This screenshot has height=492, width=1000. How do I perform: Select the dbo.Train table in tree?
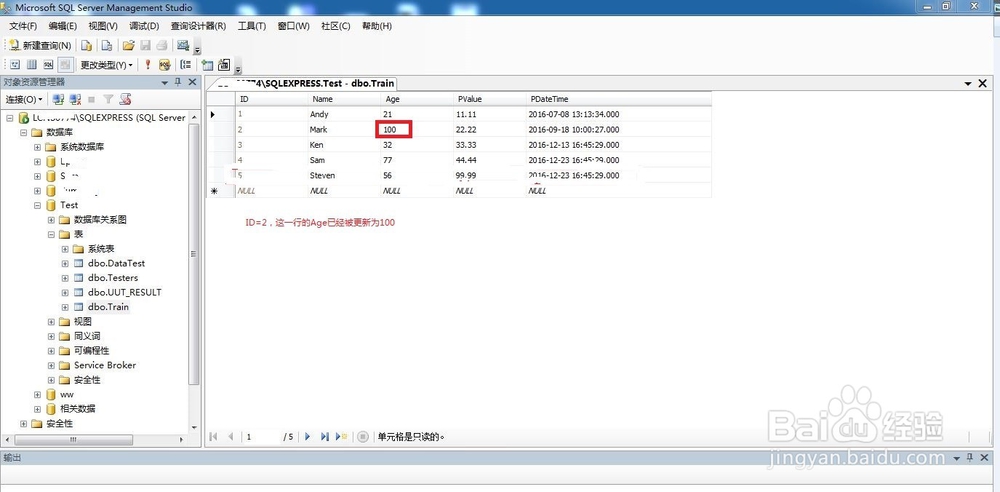point(108,307)
